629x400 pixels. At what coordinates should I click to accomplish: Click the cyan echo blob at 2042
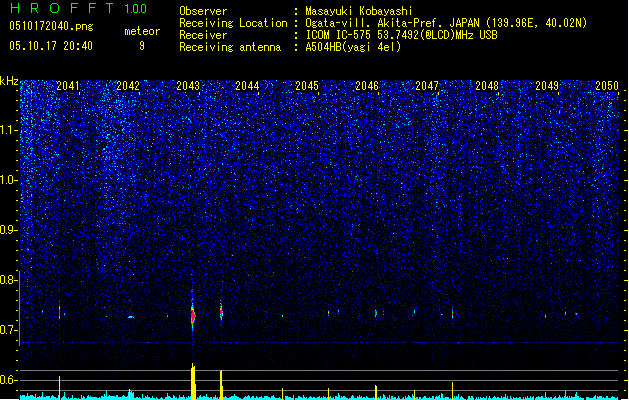pyautogui.click(x=131, y=317)
